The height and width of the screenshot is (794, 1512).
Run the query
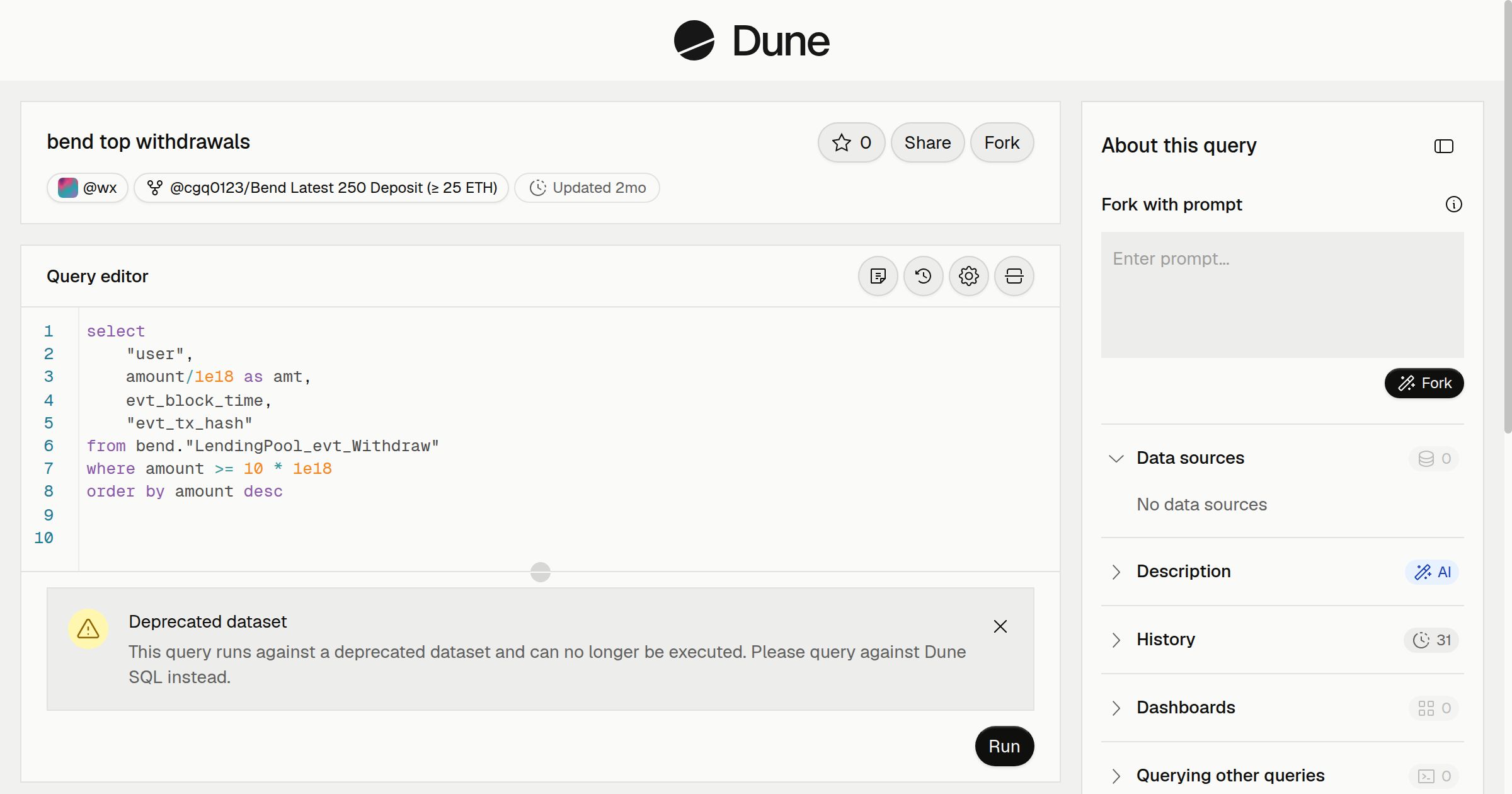1004,746
